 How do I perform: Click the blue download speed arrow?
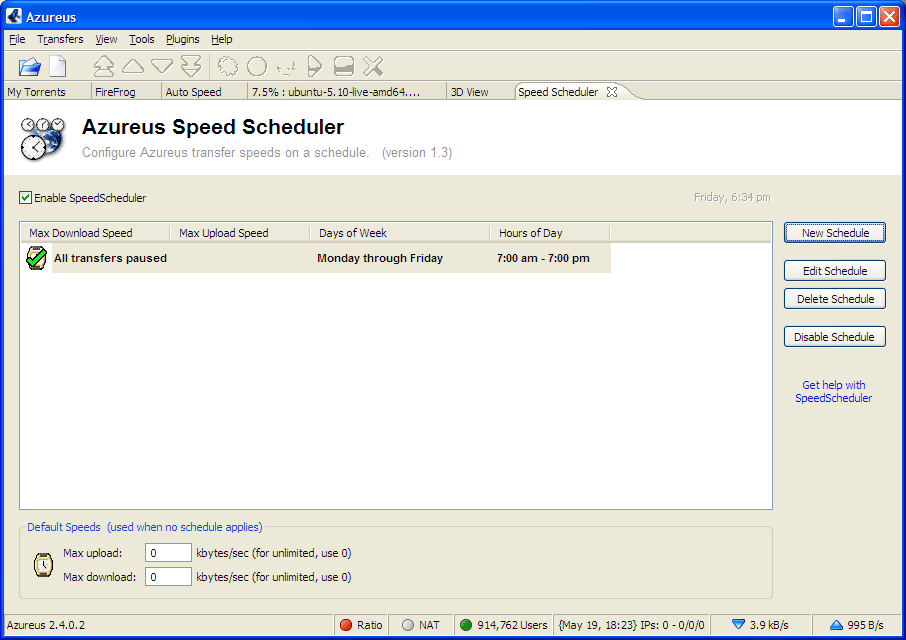click(x=738, y=624)
